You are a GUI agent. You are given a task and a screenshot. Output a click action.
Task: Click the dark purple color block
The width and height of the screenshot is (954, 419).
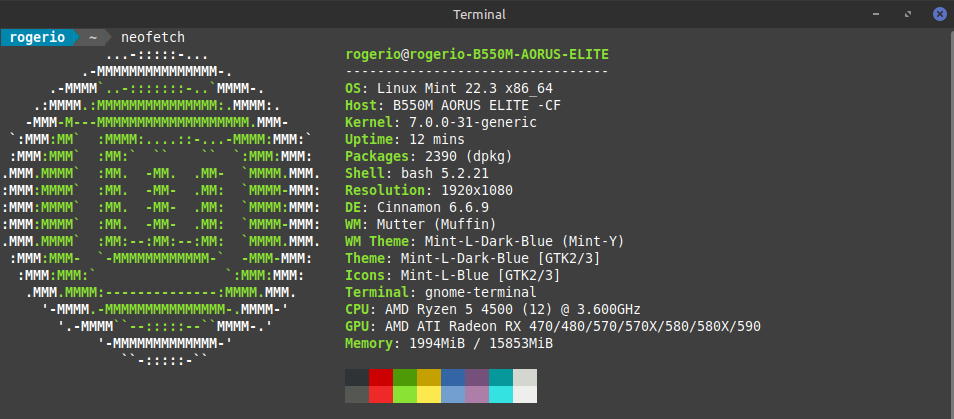pos(477,378)
